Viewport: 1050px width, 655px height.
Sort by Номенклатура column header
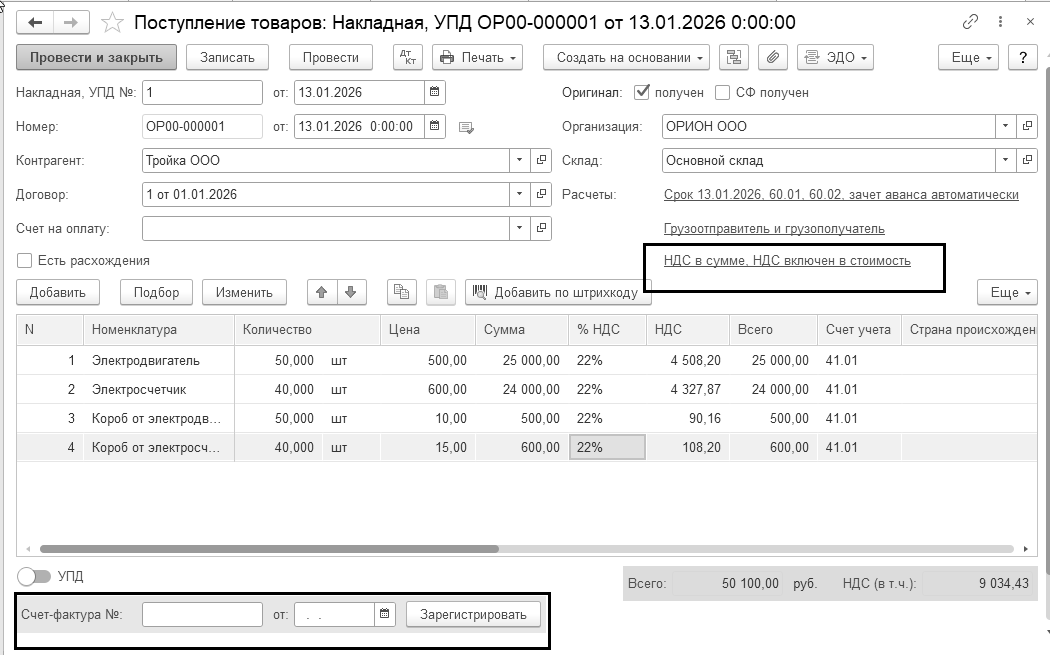tap(159, 330)
